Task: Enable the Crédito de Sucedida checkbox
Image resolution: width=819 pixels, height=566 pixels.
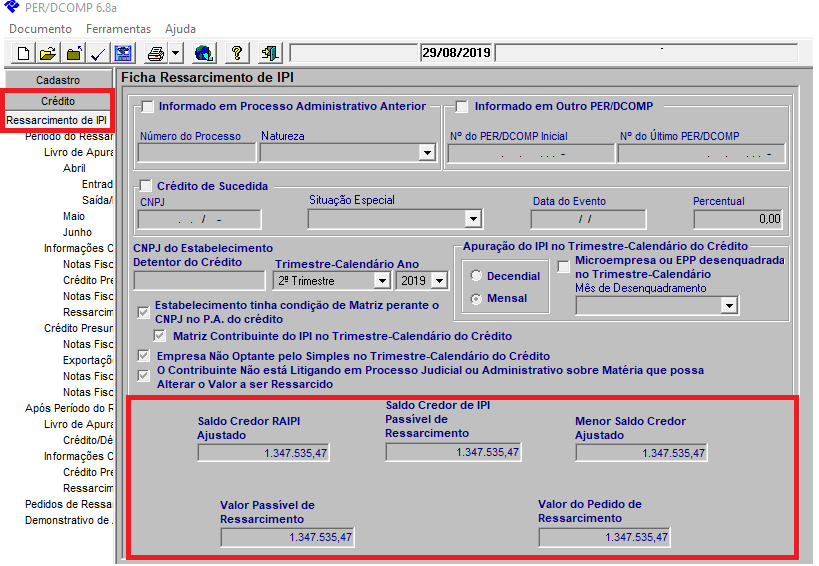Action: tap(148, 186)
